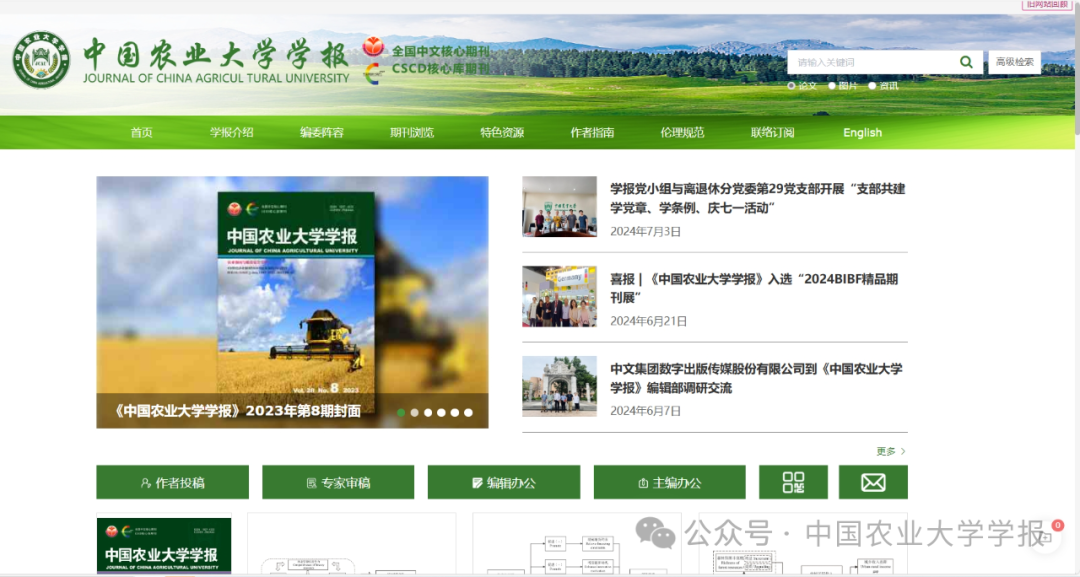Click the 2024年7月3日 date text
Viewport: 1080px width, 577px height.
pos(645,231)
